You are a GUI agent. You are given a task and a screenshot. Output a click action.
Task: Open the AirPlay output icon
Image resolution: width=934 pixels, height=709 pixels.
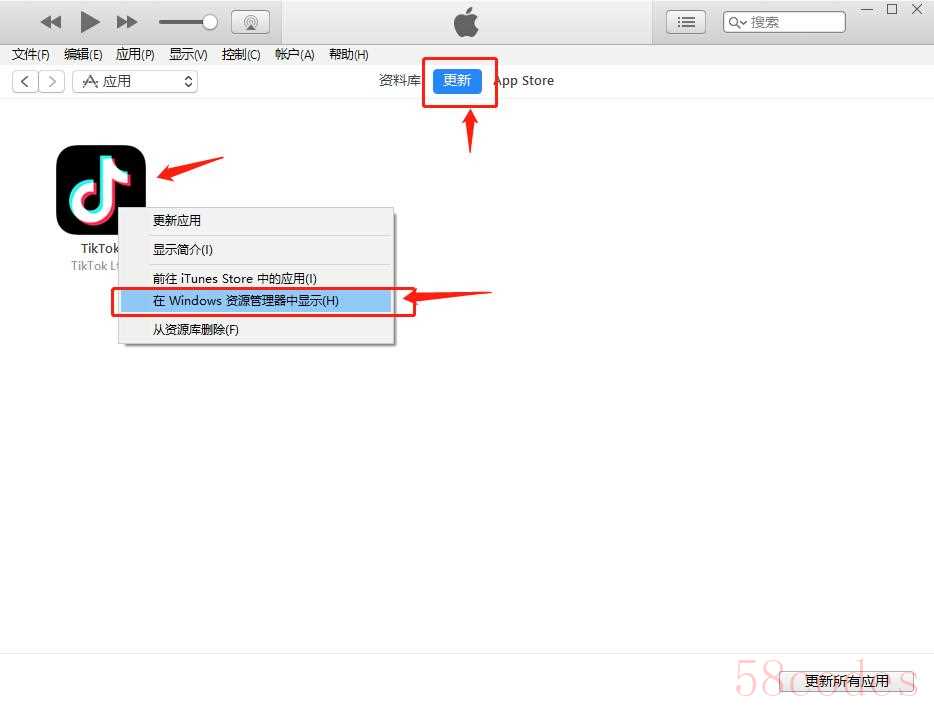coord(250,22)
